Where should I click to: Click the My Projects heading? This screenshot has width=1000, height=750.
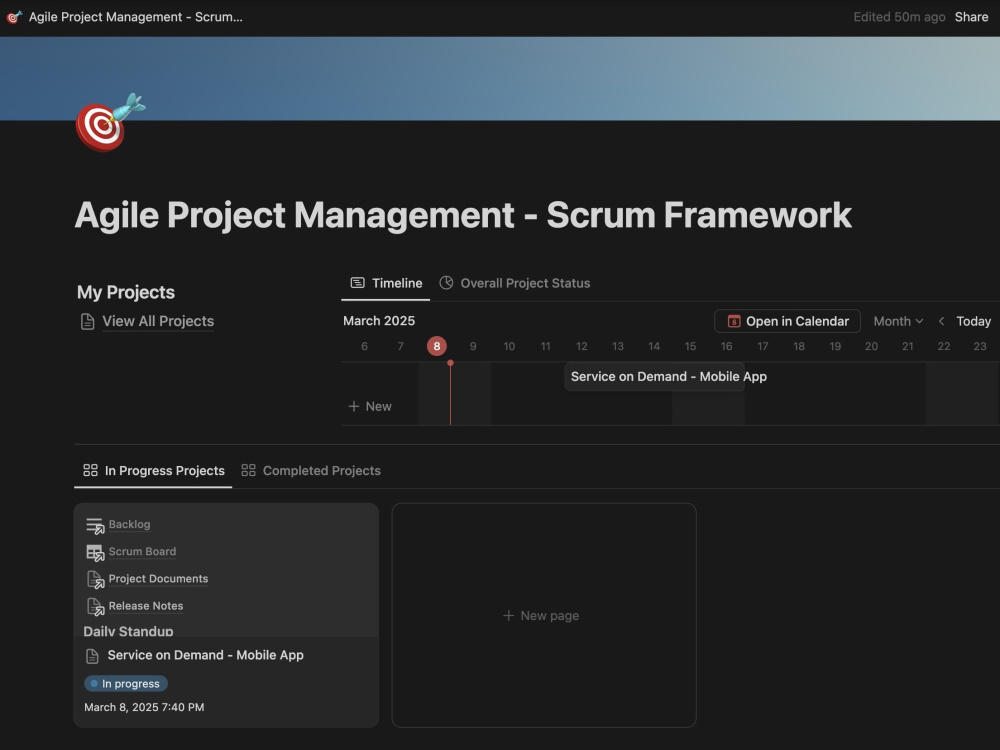tap(126, 292)
